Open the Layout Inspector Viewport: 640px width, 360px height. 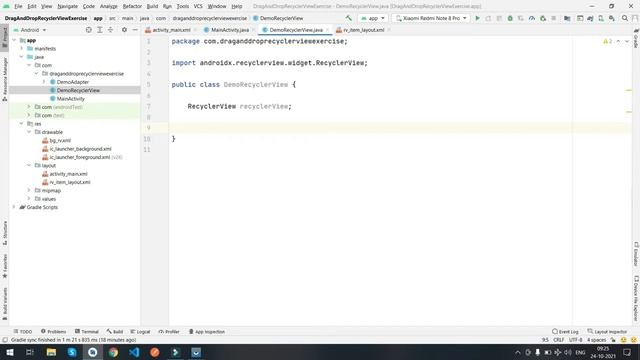coord(607,331)
